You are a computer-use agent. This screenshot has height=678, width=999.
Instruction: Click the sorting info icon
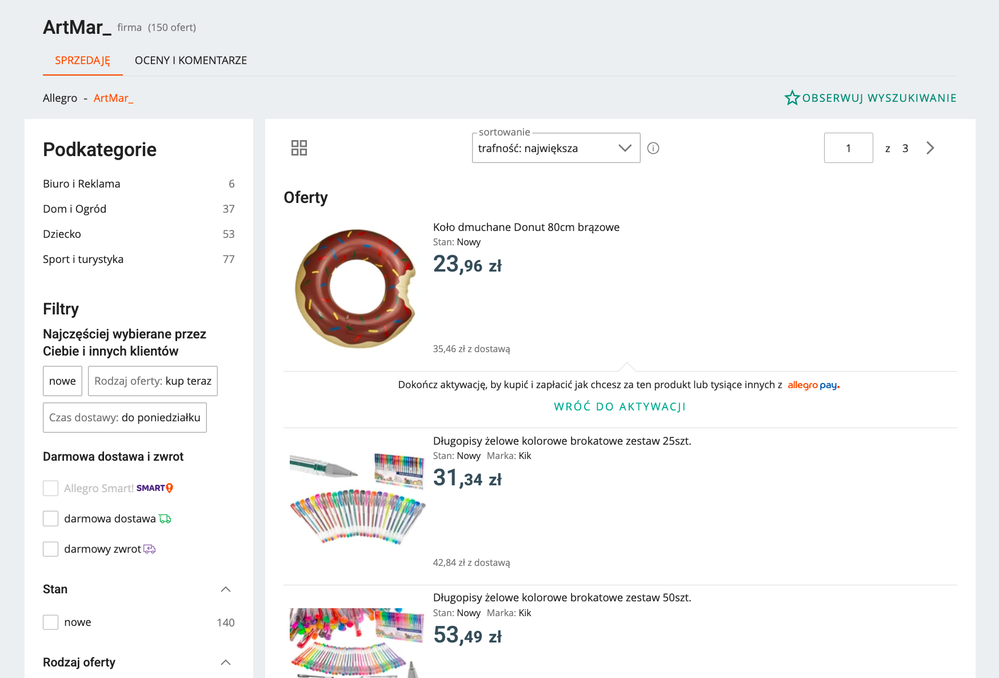653,148
